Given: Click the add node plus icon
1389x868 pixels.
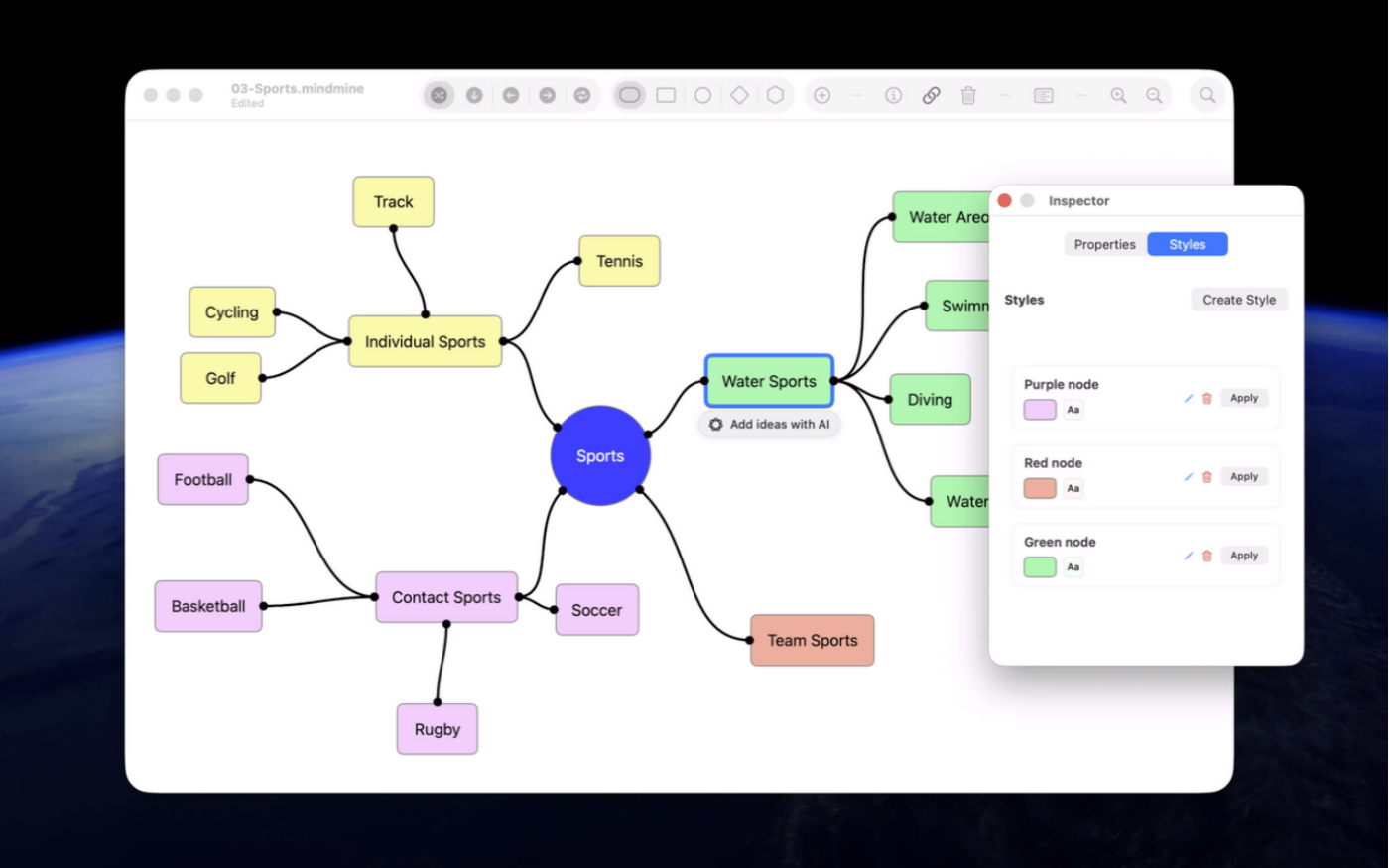Looking at the screenshot, I should (821, 95).
